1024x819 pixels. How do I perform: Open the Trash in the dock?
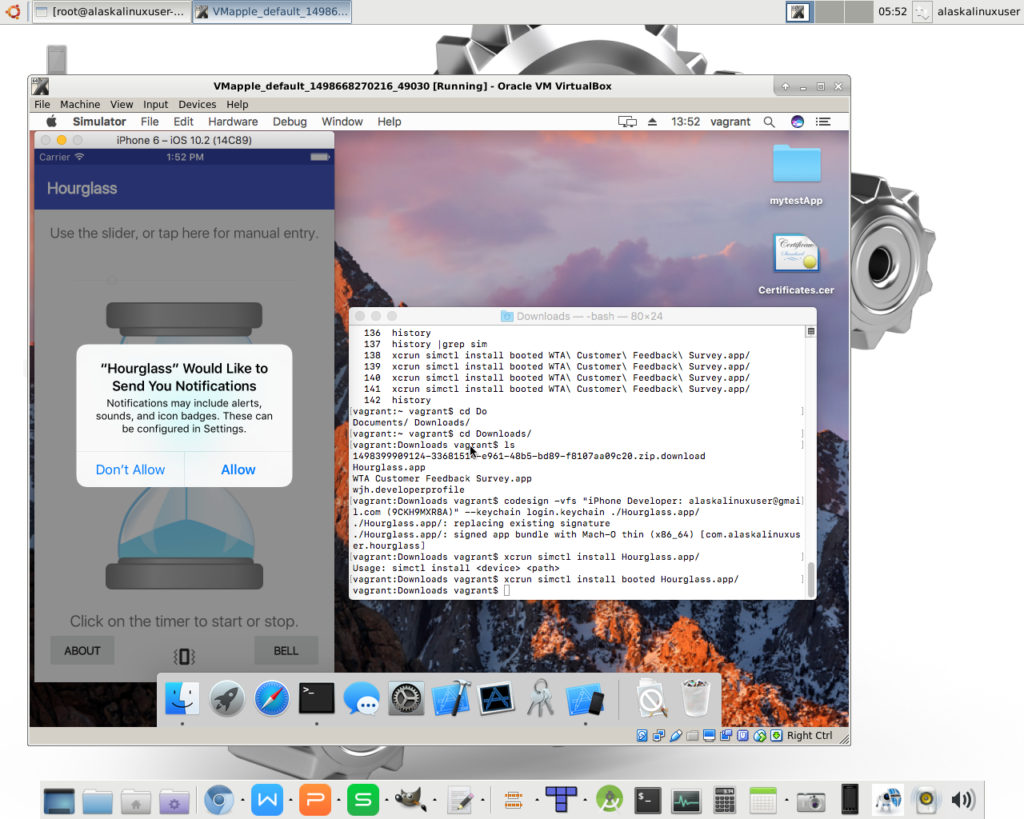(696, 698)
